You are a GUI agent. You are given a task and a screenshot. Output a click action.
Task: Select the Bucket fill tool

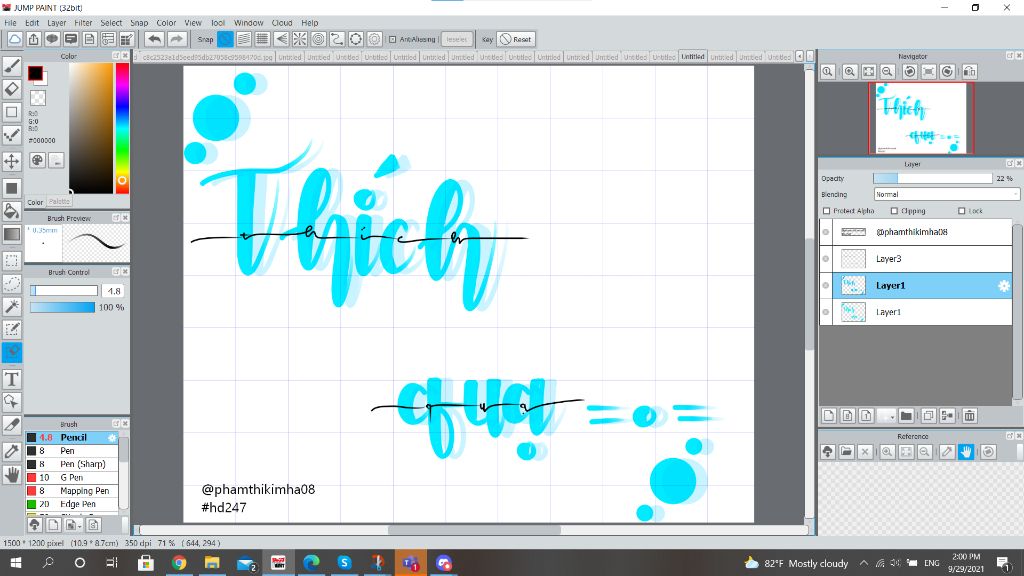click(12, 210)
